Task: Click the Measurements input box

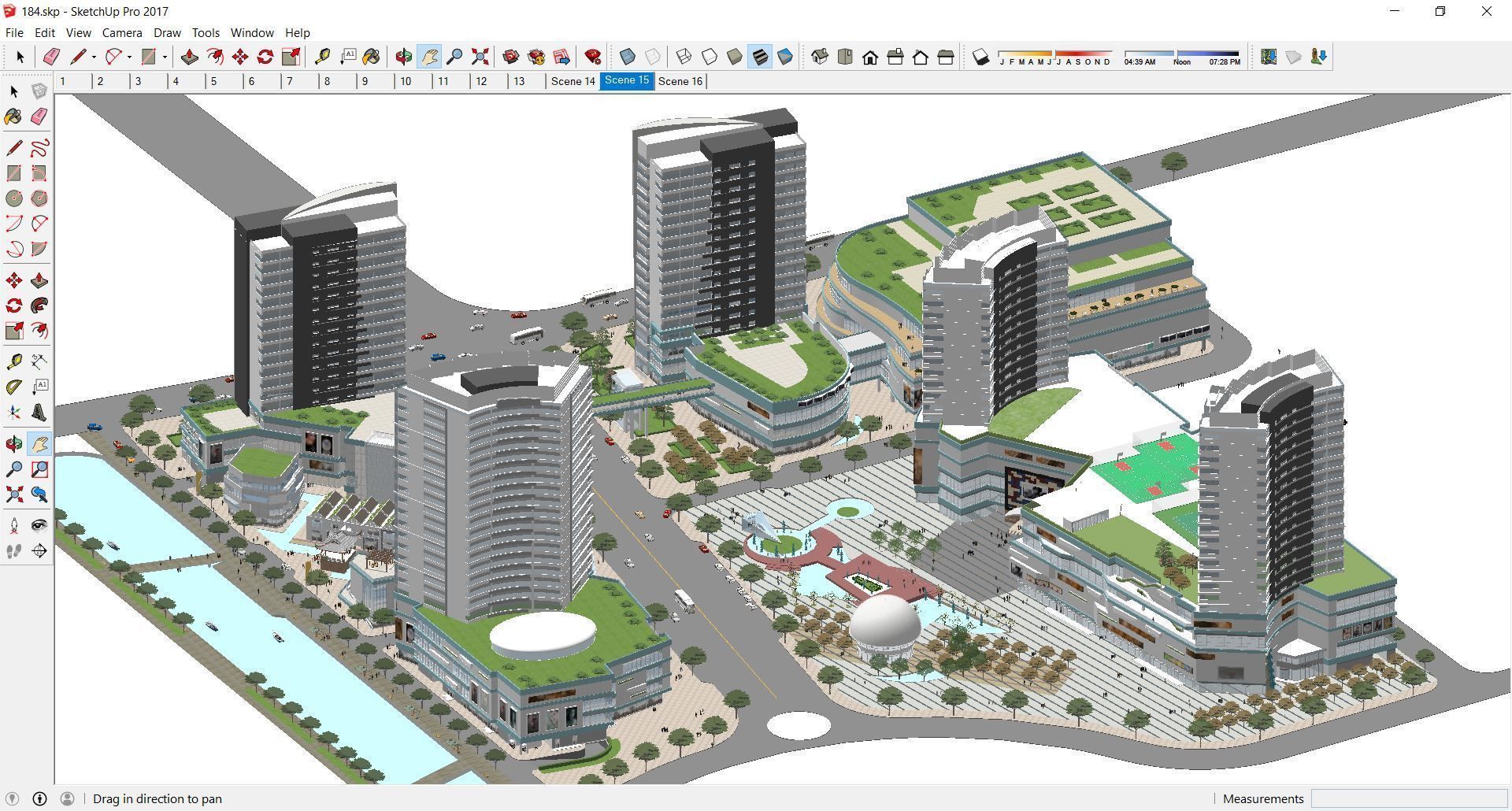Action: [1408, 798]
